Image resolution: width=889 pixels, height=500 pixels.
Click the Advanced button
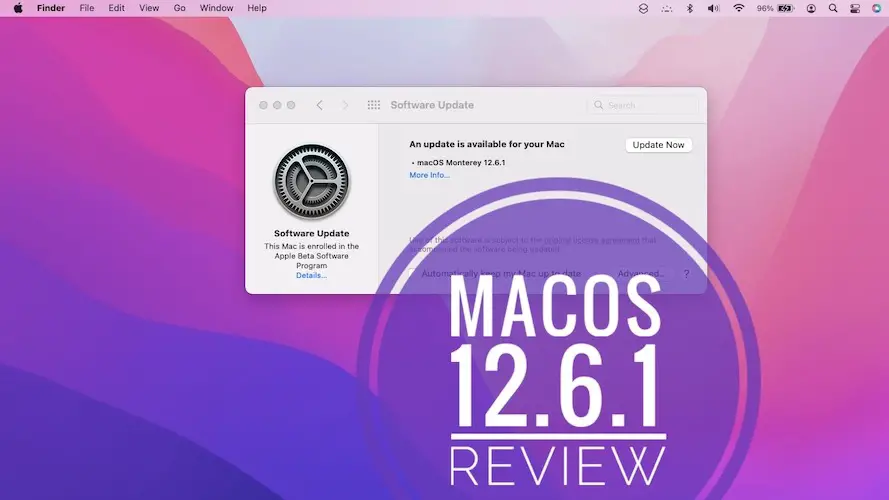click(x=640, y=273)
